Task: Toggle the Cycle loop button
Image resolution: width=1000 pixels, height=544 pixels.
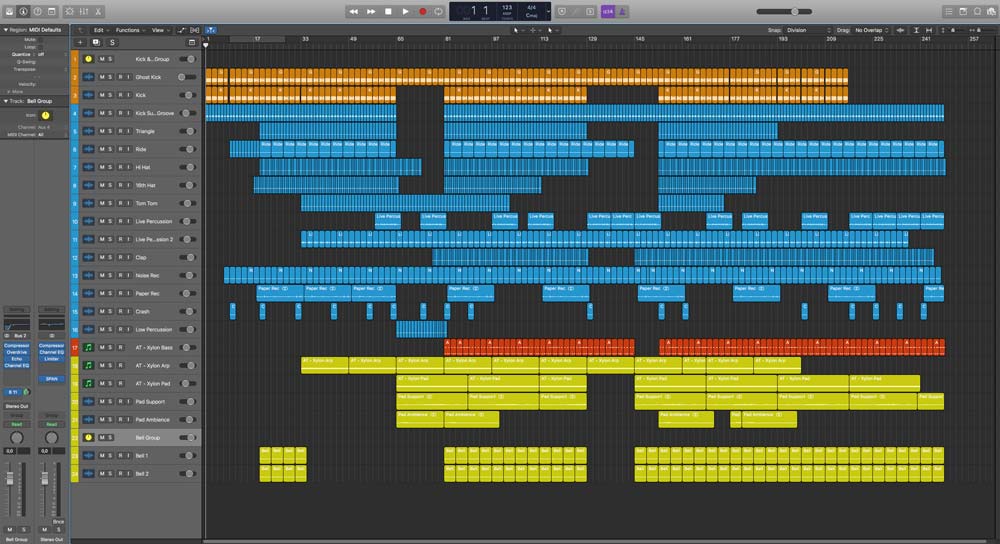Action: pos(439,11)
